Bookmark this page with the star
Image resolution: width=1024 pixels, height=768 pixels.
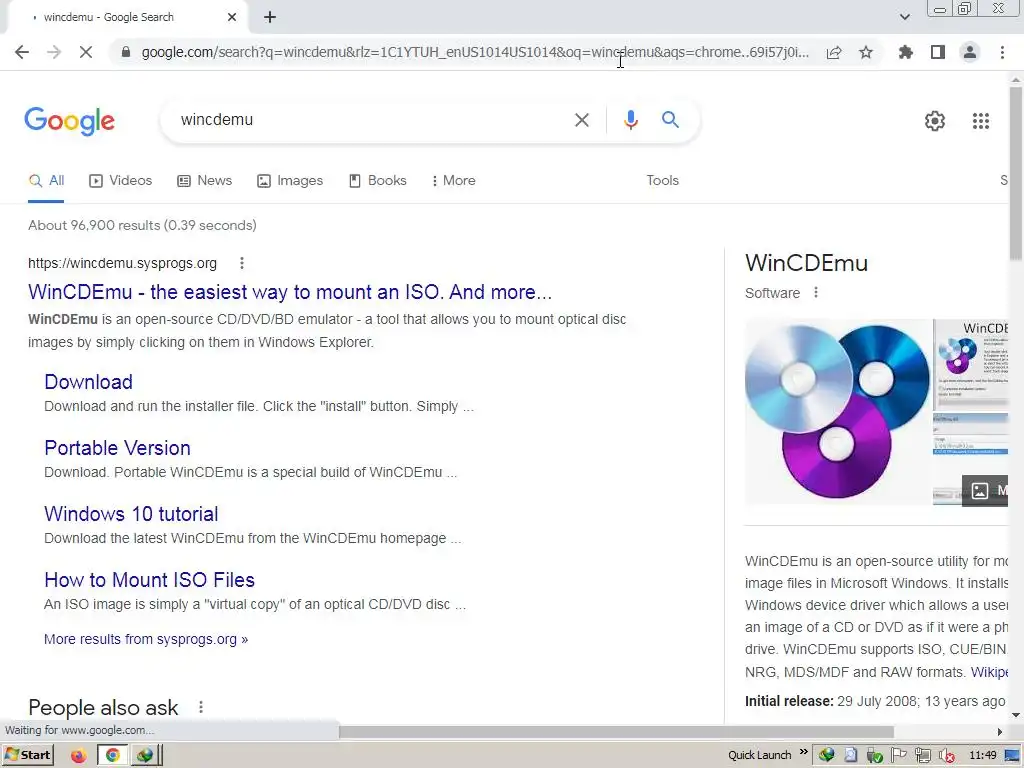click(x=866, y=52)
